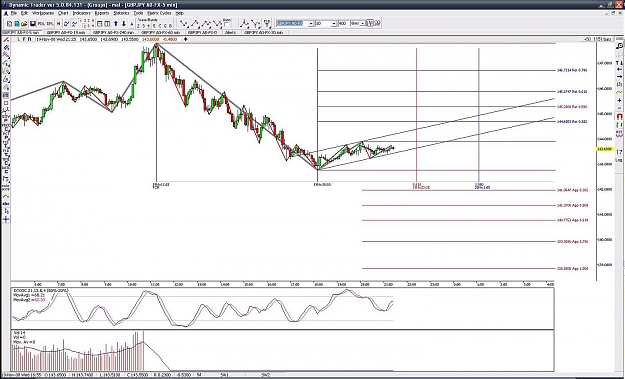The height and width of the screenshot is (379, 625).
Task: Select the arrow pointer tool in left toolbar
Action: click(6, 211)
